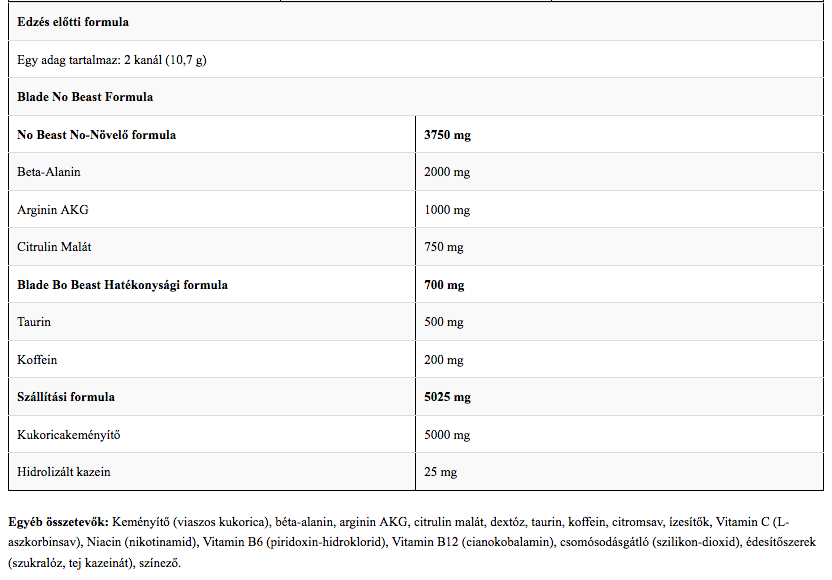Screen dimensions: 832x580
Task: Click the 1000 mg amount
Action: coord(447,210)
